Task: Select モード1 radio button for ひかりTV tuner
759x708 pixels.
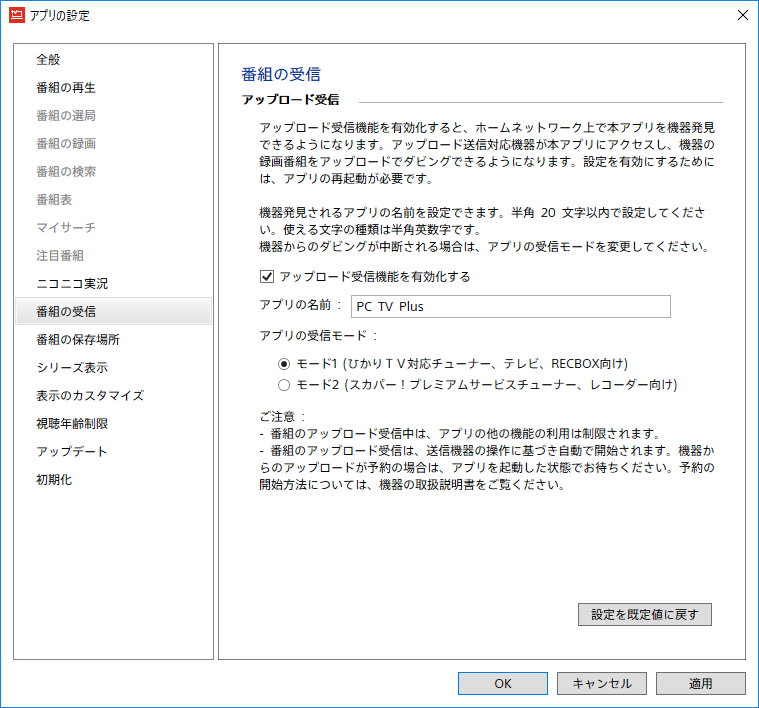Action: pyautogui.click(x=284, y=364)
